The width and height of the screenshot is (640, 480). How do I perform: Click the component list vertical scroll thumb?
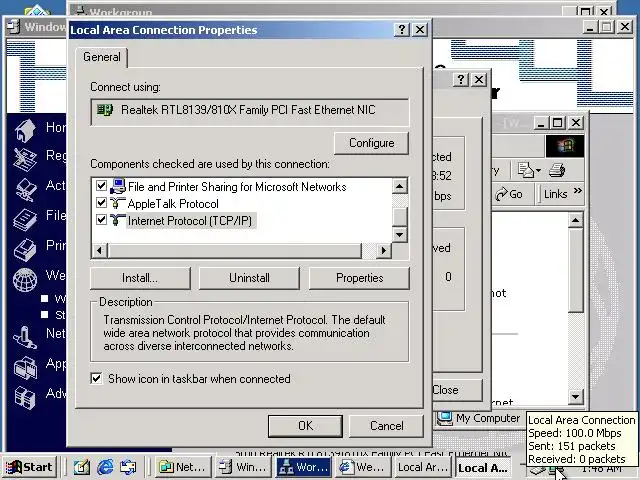400,216
